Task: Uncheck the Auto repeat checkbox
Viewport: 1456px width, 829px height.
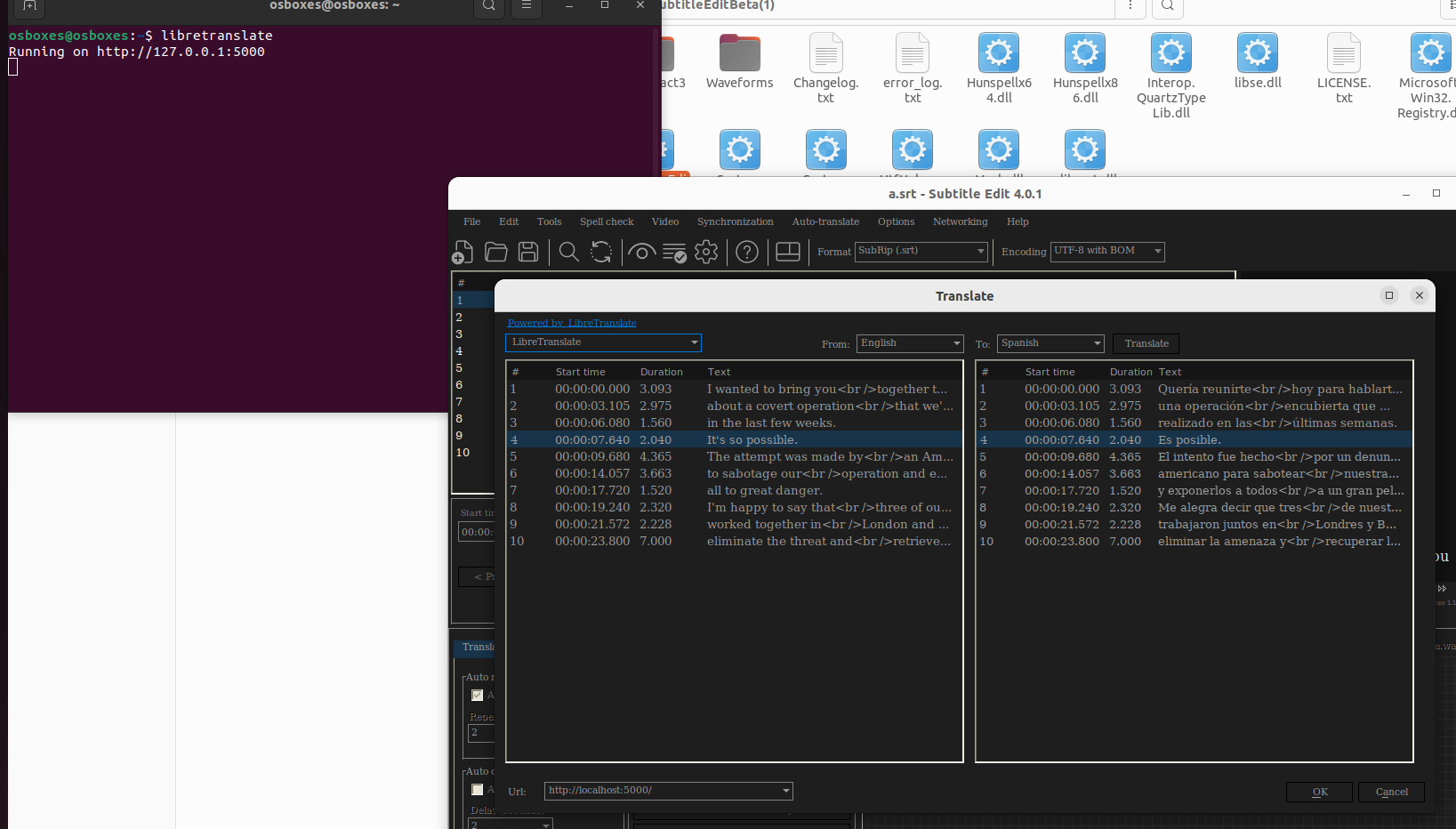Action: coord(477,695)
